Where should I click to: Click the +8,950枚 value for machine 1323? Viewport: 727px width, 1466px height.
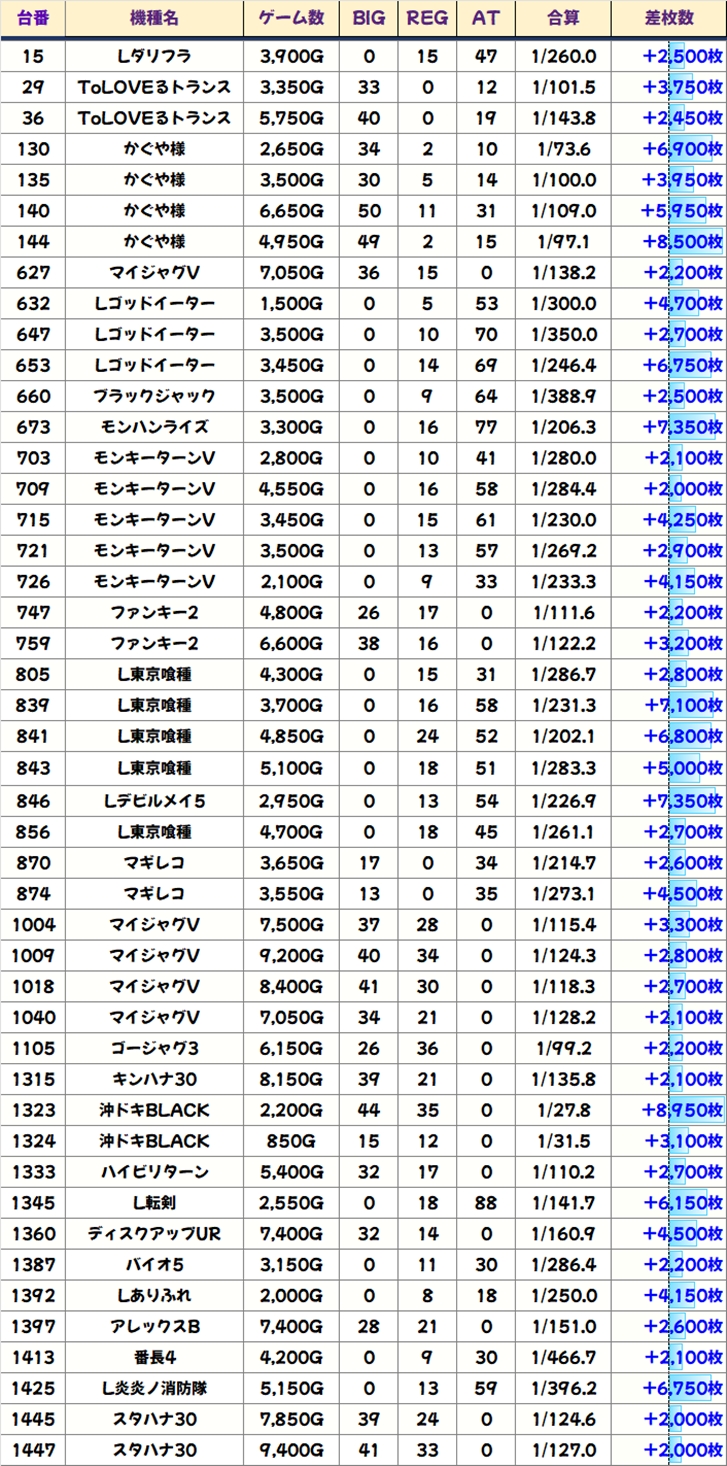tap(682, 1109)
